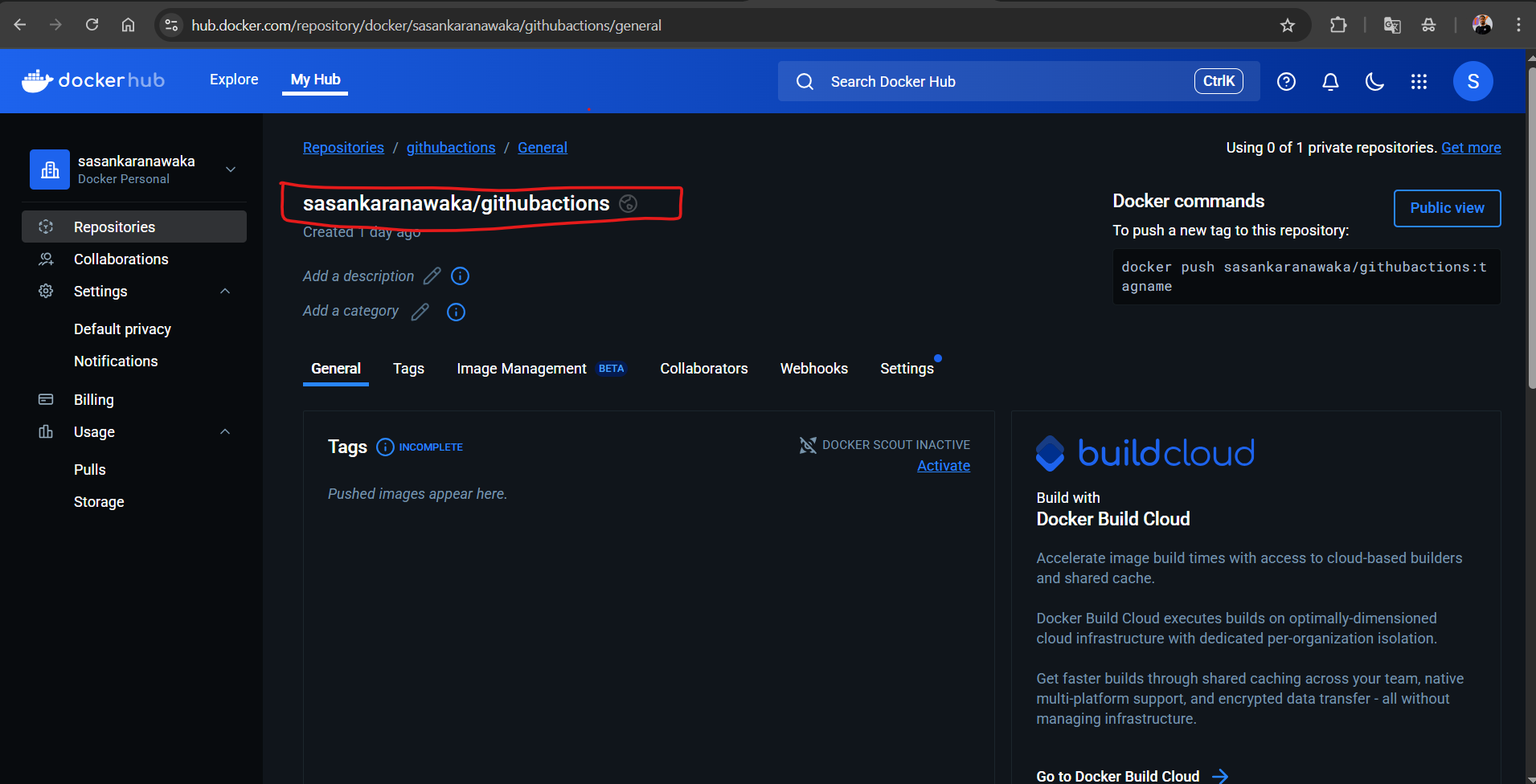Click the Settings gear icon in sidebar
The width and height of the screenshot is (1536, 784).
pyautogui.click(x=46, y=291)
